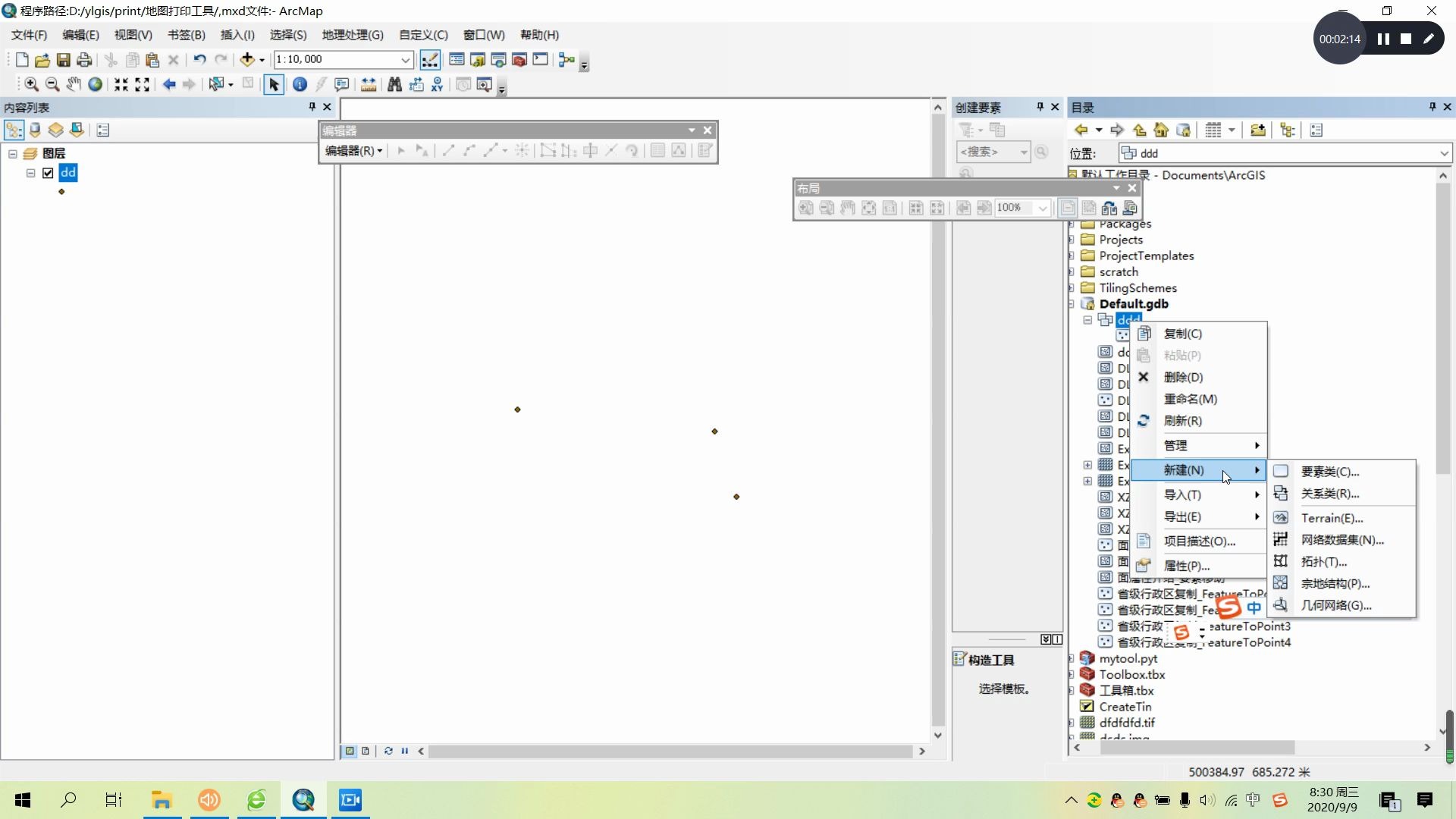Click the 删除(D) option in context menu
Viewport: 1456px width, 819px height.
click(x=1183, y=376)
